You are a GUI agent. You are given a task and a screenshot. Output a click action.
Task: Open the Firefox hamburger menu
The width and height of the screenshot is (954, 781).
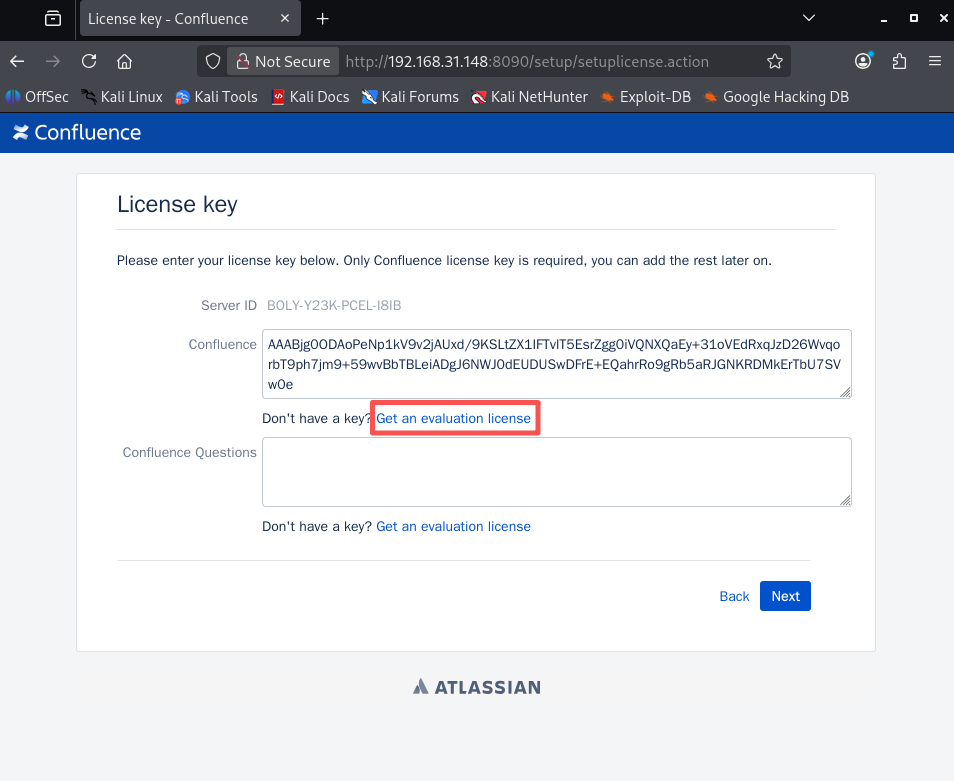tap(936, 61)
